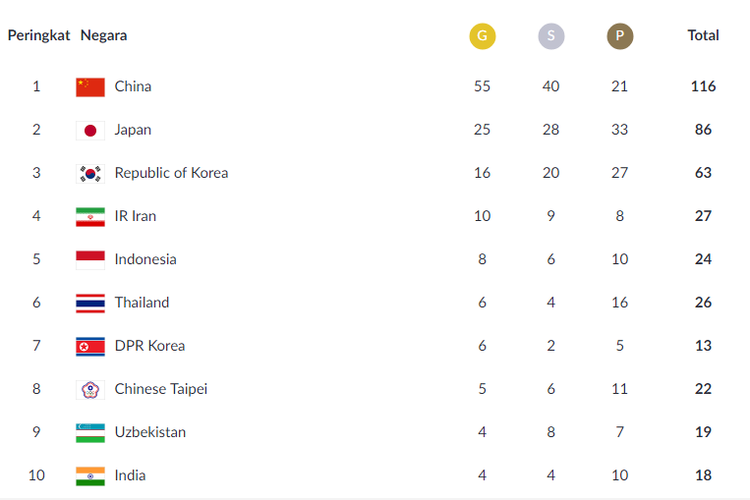This screenshot has width=750, height=500.
Task: Click the Chinese Taipei flag icon
Action: [x=90, y=389]
